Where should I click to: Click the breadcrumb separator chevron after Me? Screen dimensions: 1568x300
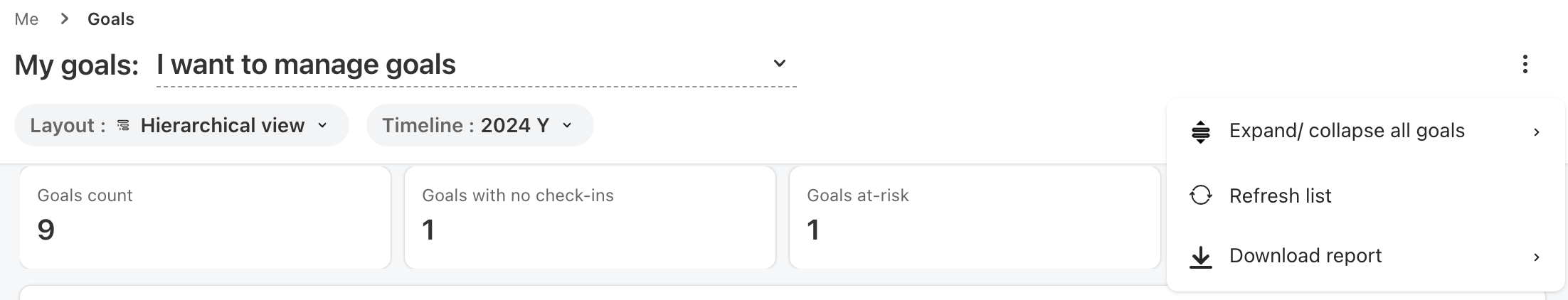[65, 19]
